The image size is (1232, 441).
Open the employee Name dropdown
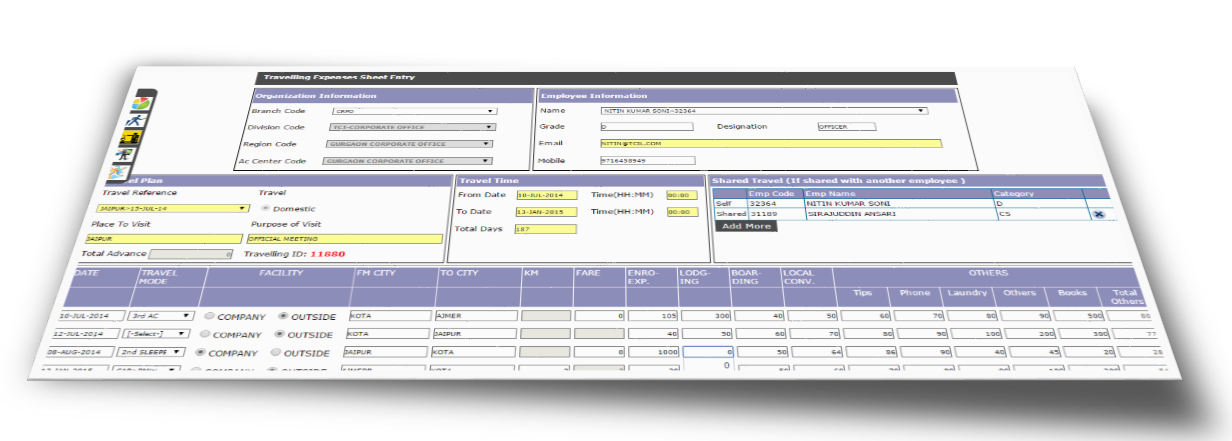point(763,111)
